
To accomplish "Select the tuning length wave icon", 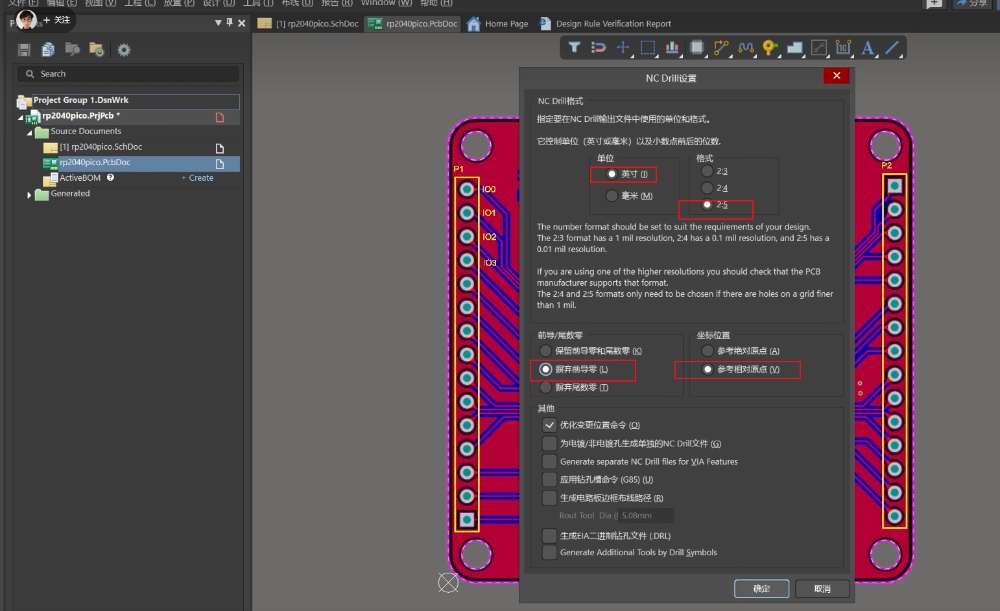I will [746, 48].
